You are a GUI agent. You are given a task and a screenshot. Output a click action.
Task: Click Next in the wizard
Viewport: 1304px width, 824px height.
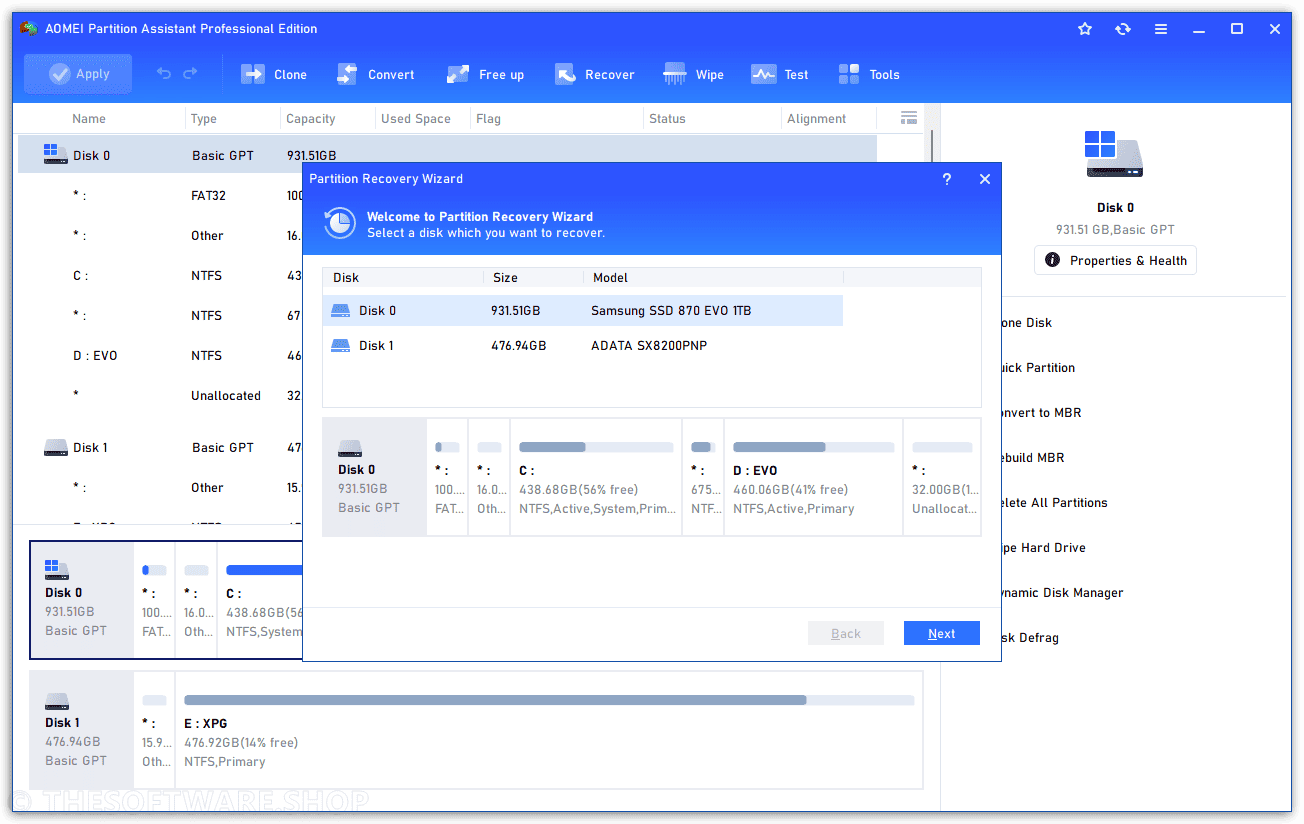(x=941, y=633)
